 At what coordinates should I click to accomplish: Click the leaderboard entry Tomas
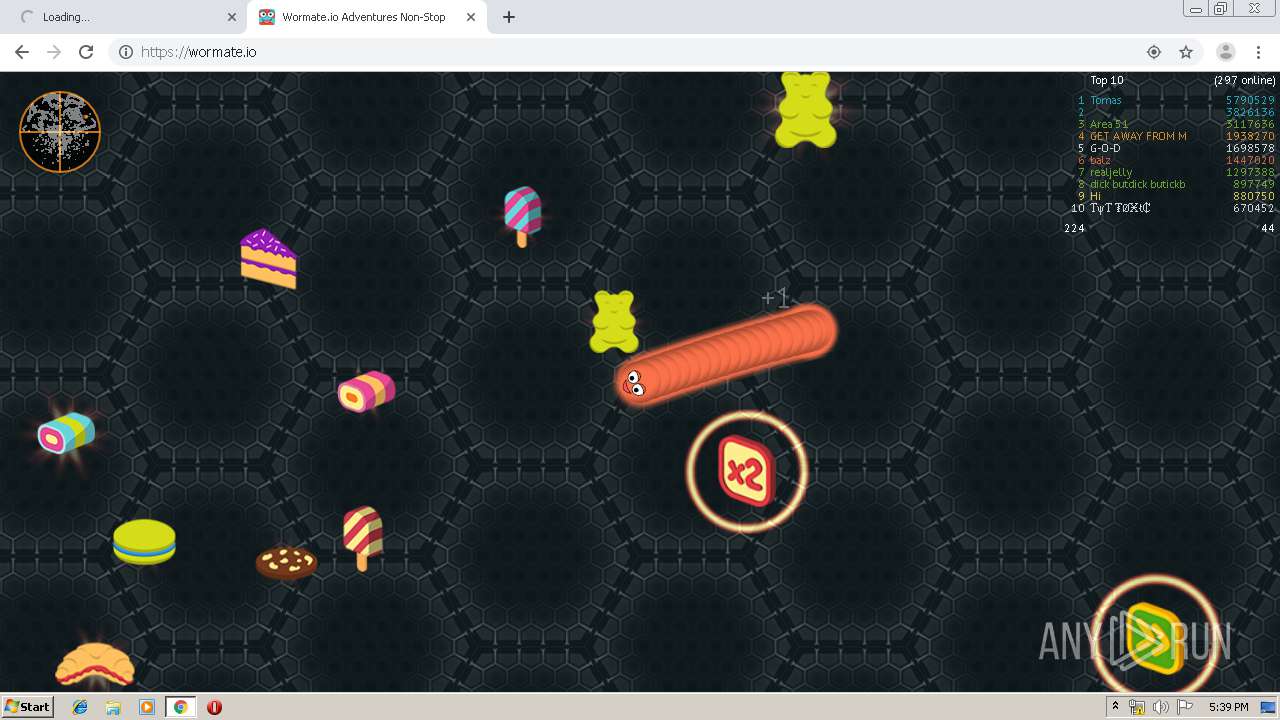(1106, 100)
